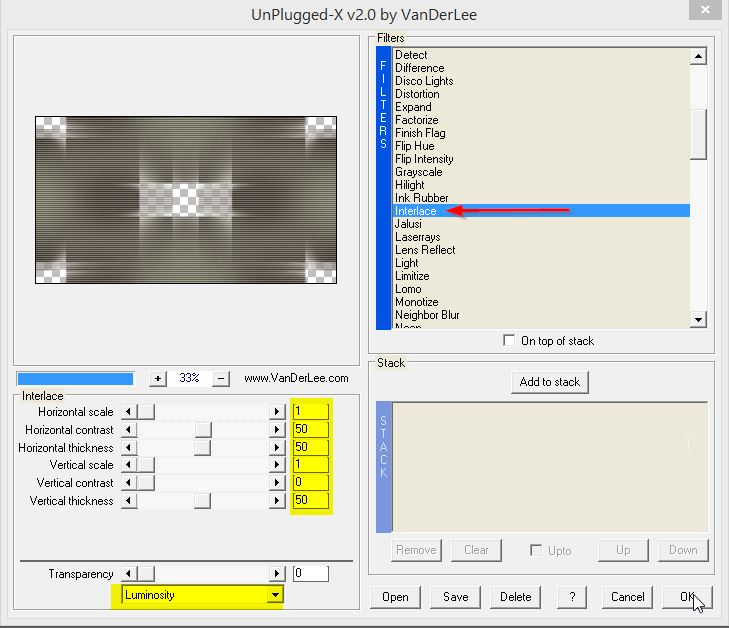This screenshot has height=628, width=729.
Task: Click Vertical thickness left arrow
Action: click(129, 501)
